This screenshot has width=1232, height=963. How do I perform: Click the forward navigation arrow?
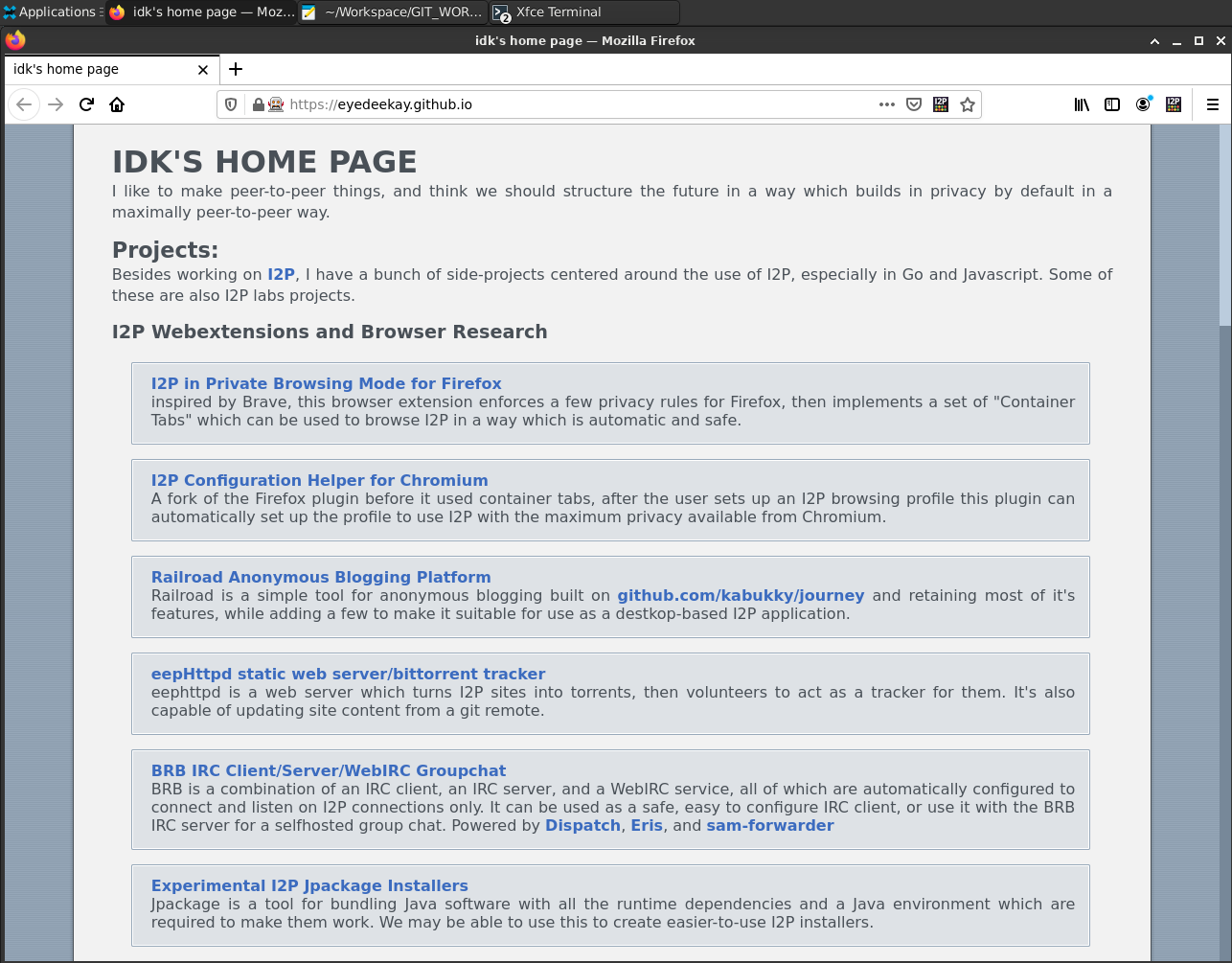(56, 104)
